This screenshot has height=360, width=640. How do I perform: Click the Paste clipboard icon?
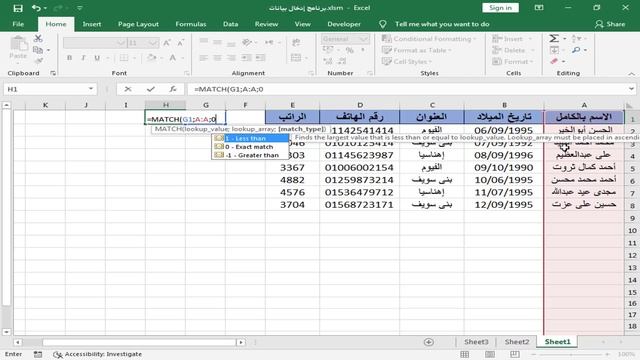tap(18, 44)
